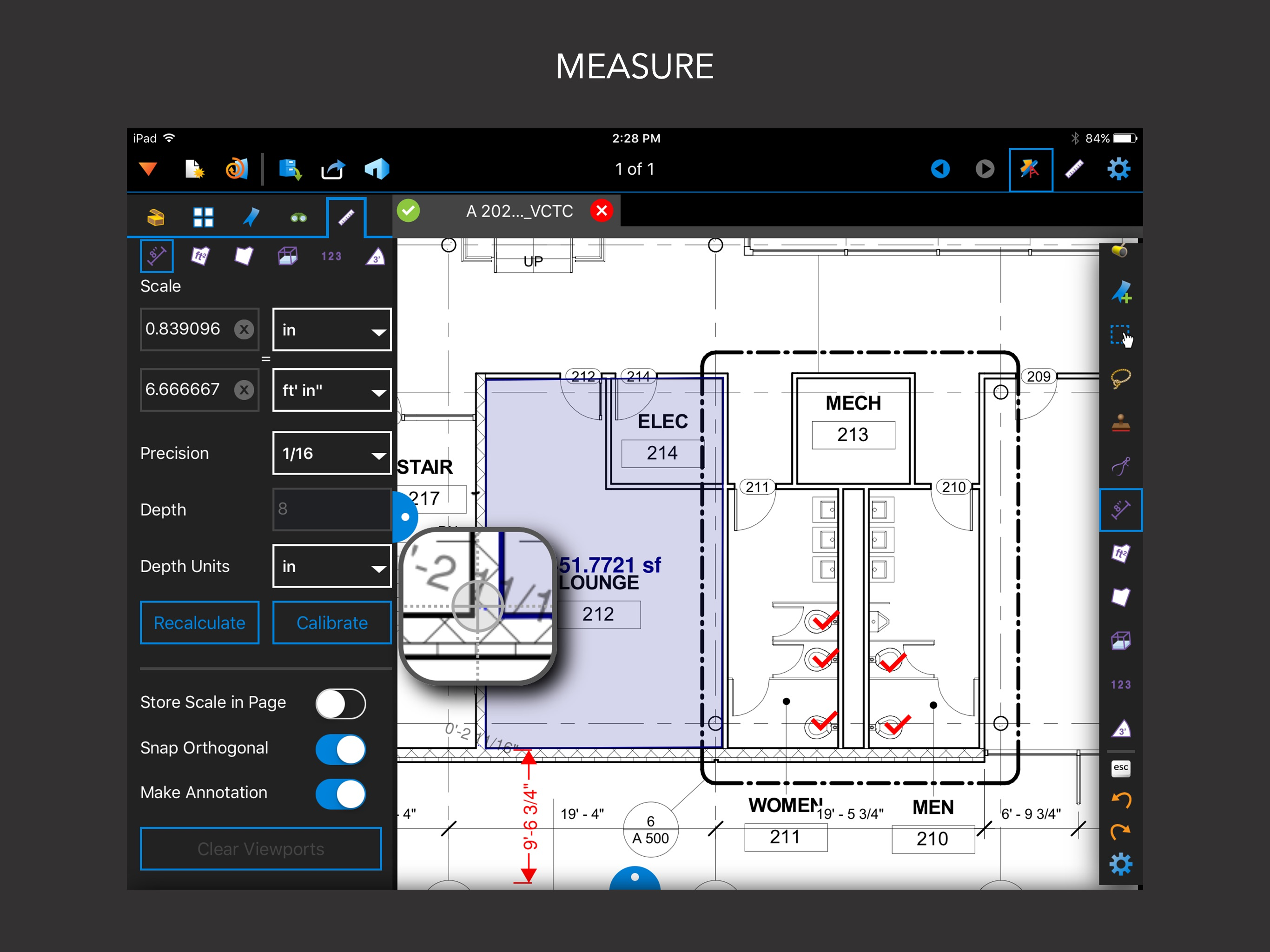Open the Depth Units dropdown
This screenshot has height=952, width=1270.
[x=331, y=566]
